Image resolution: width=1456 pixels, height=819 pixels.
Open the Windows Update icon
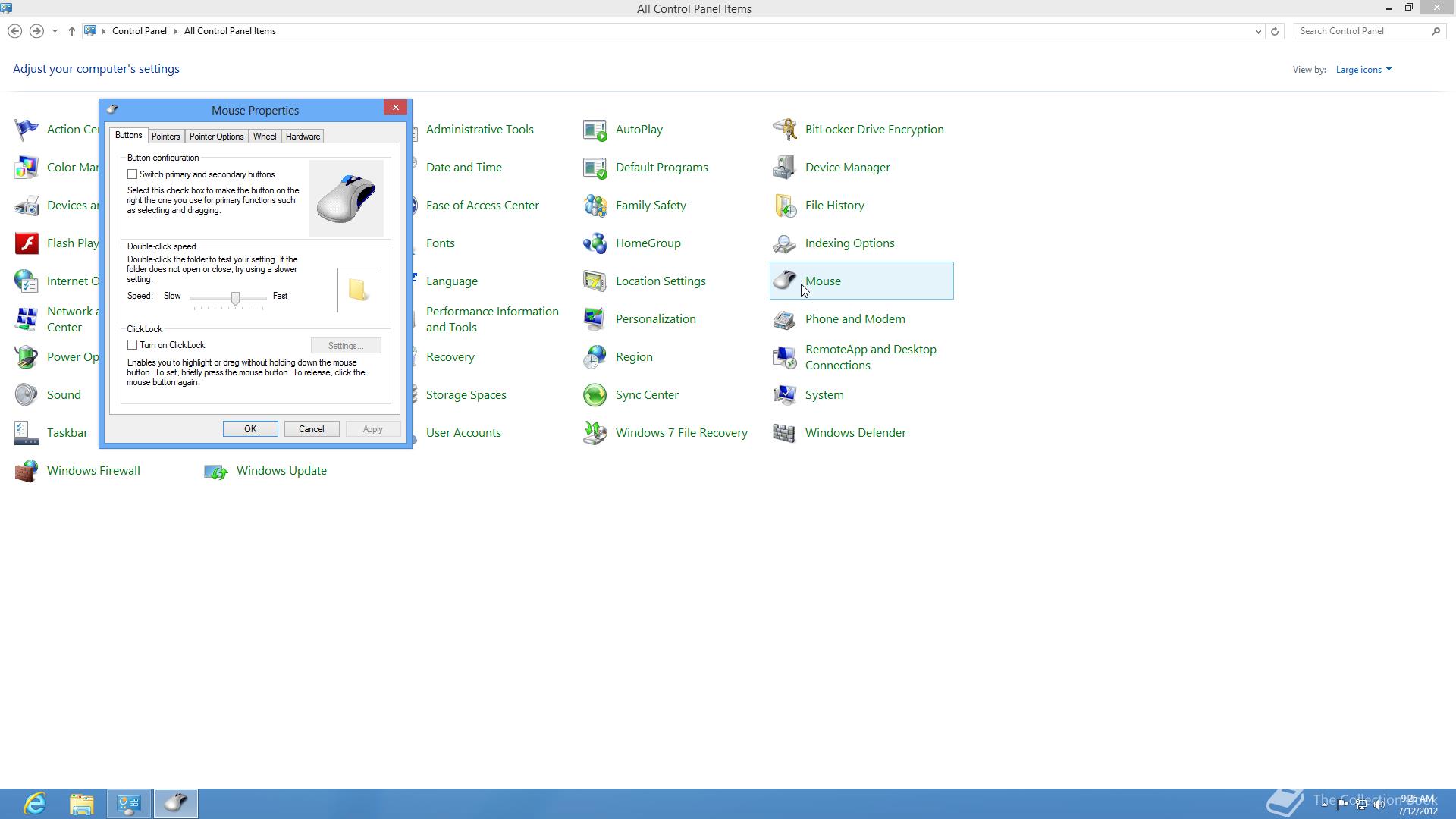[x=215, y=471]
